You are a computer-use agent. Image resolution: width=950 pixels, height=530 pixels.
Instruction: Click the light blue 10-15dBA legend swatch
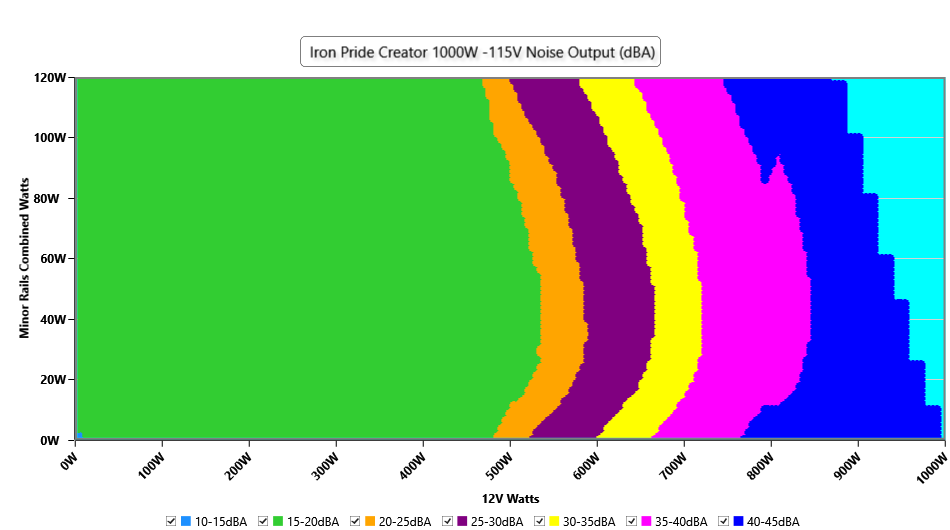click(x=186, y=522)
